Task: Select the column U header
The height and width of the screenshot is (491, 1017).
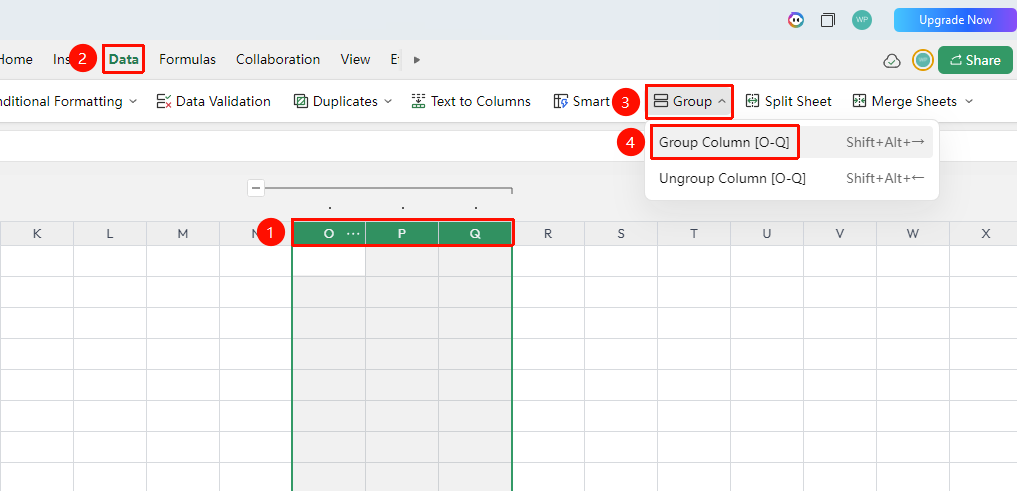Action: click(767, 234)
